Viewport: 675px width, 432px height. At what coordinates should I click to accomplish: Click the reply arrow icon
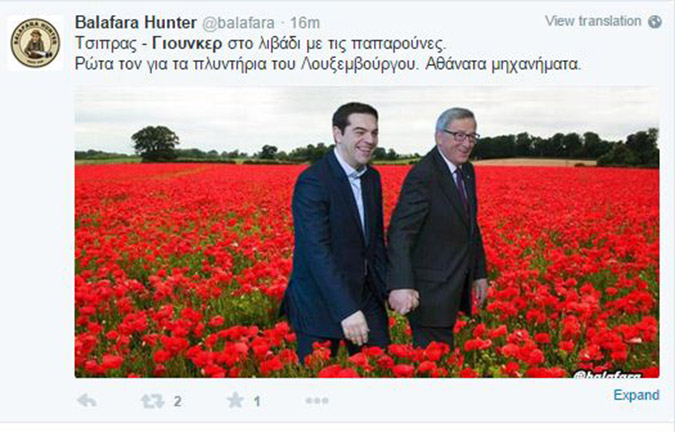pyautogui.click(x=87, y=401)
